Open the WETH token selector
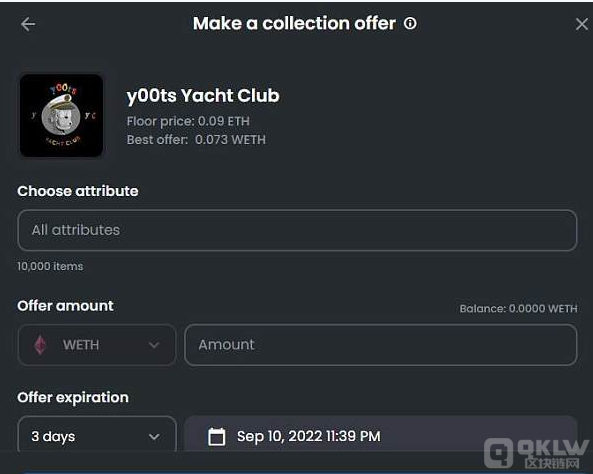The height and width of the screenshot is (474, 593). [97, 345]
